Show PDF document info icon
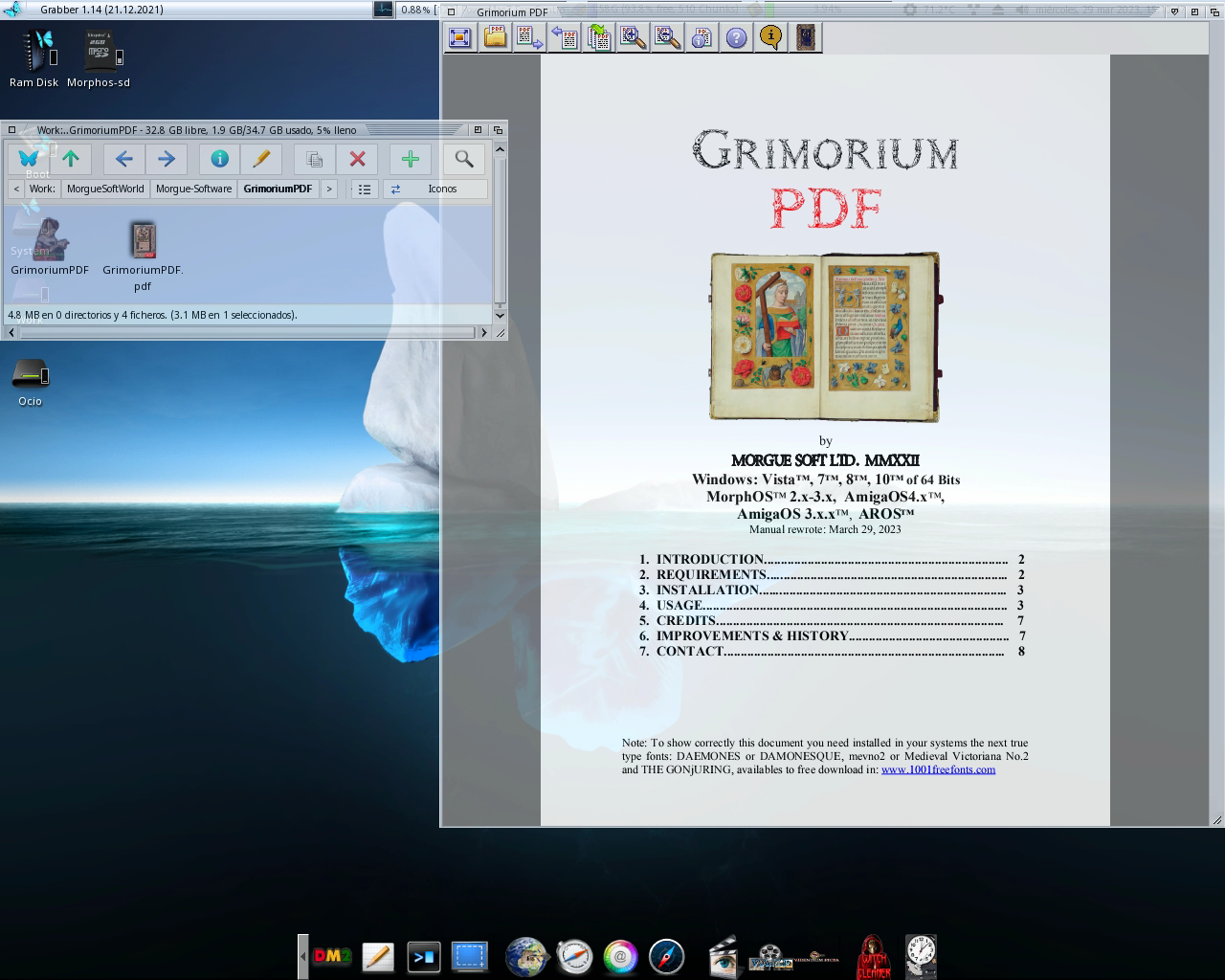Screen dimensions: 1225x980 tap(702, 37)
